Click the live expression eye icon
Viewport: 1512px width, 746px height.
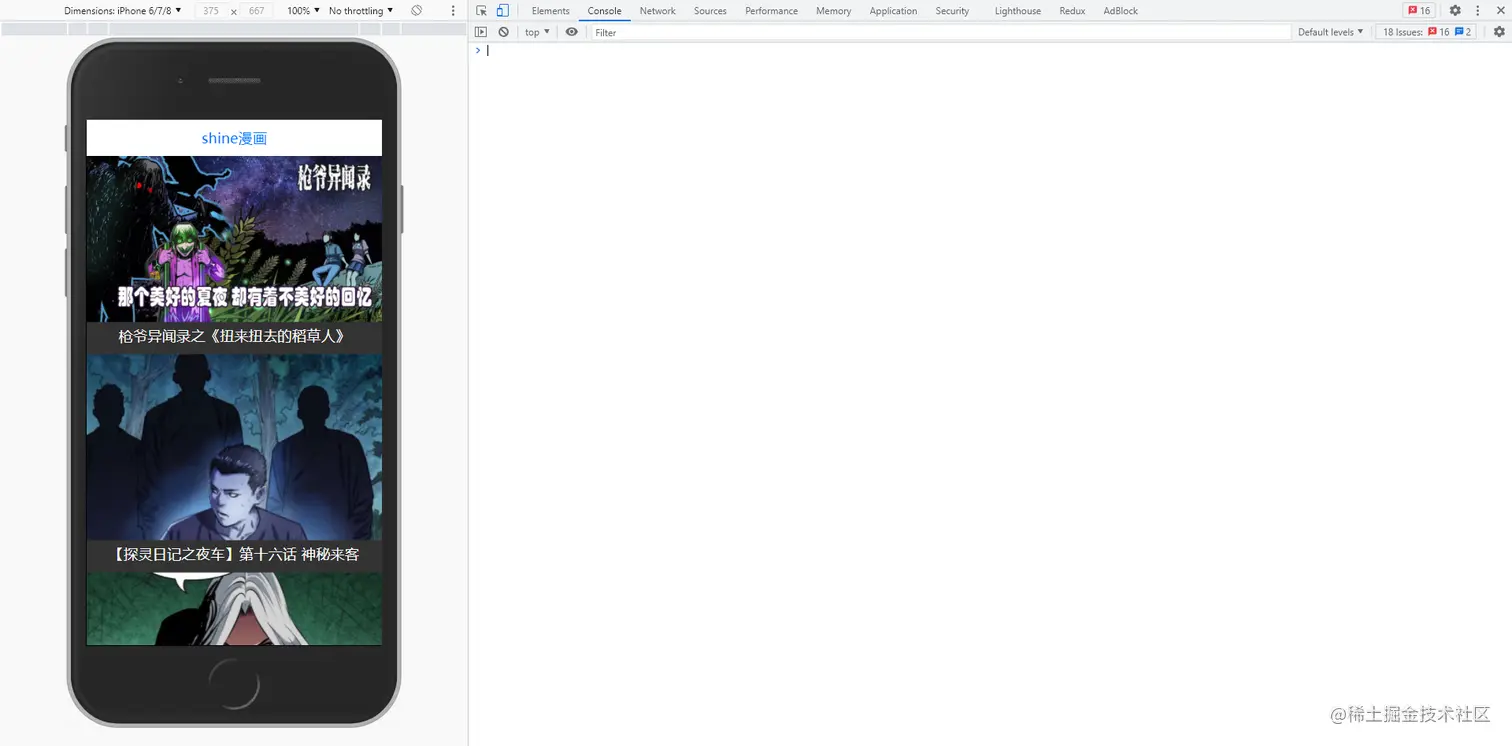point(571,32)
